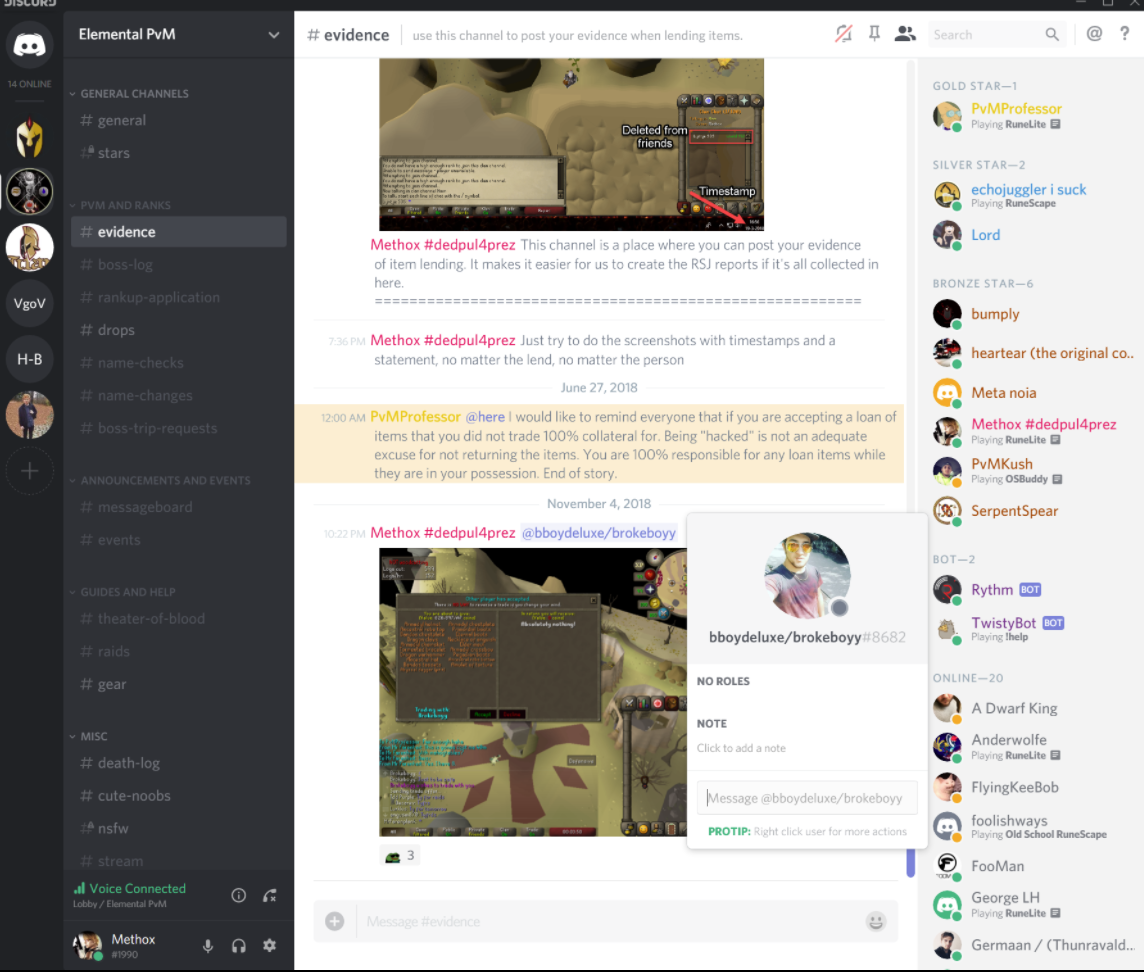Toggle headphone deafen
The height and width of the screenshot is (972, 1144).
coord(239,946)
